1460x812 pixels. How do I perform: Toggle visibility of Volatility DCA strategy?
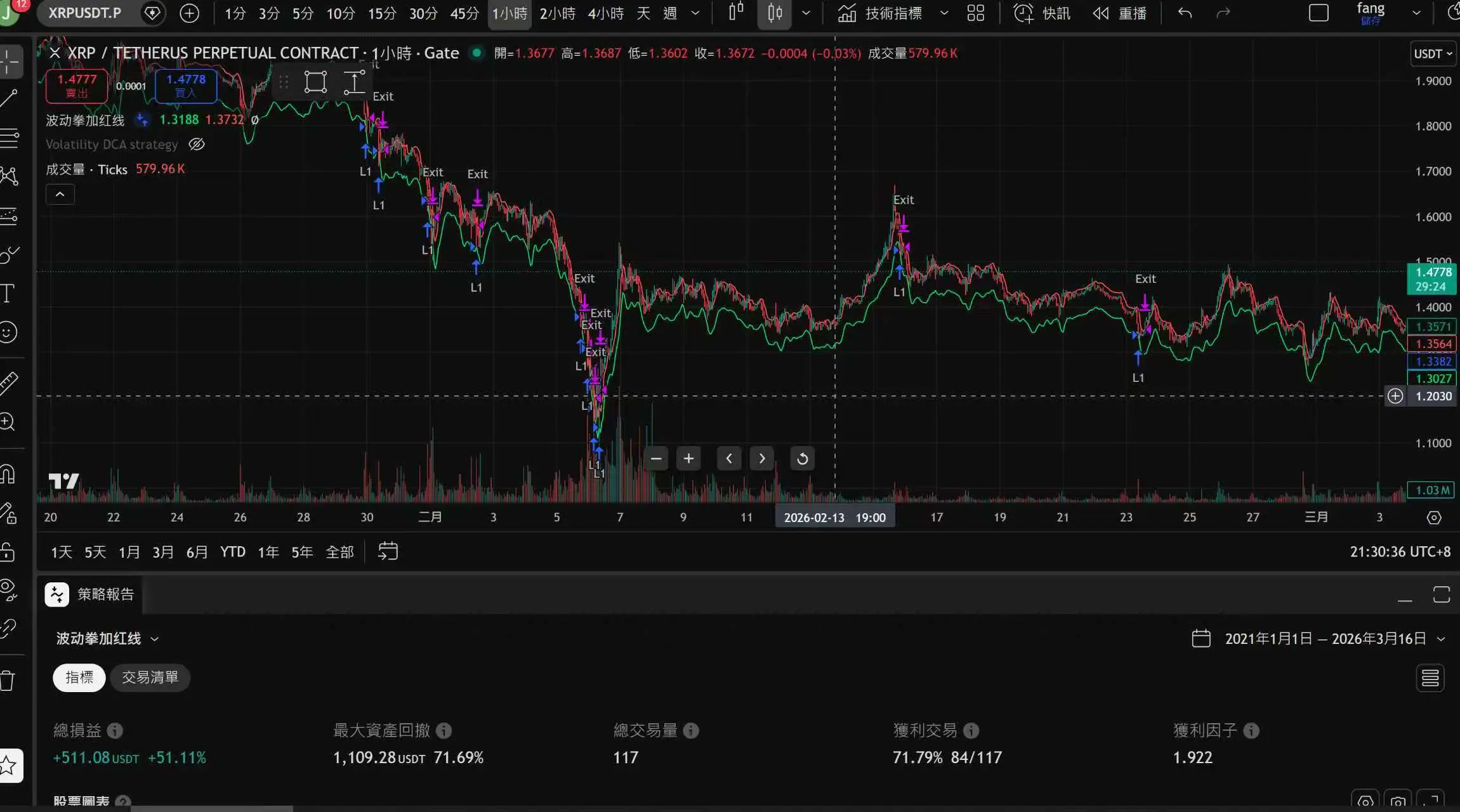point(197,145)
